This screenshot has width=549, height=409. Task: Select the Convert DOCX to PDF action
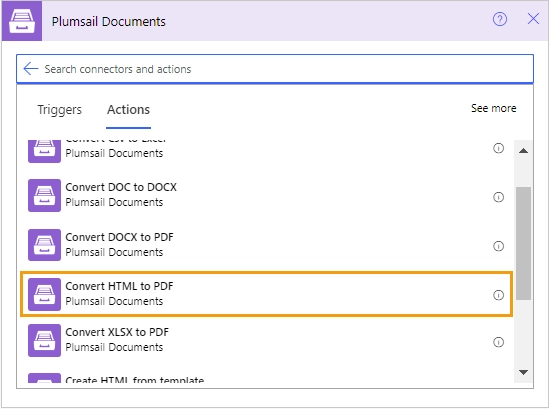[x=267, y=245]
